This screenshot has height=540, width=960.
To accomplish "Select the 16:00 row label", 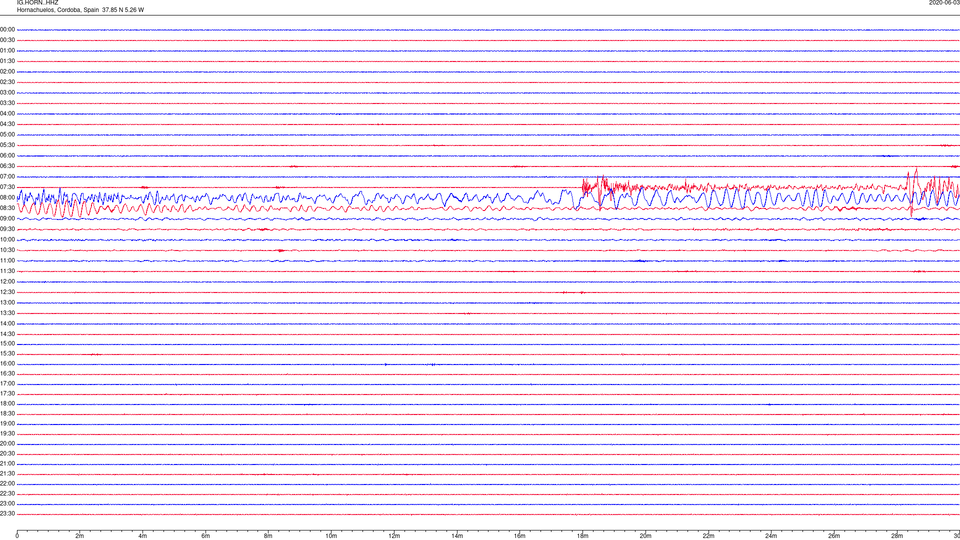I will tap(7, 364).
